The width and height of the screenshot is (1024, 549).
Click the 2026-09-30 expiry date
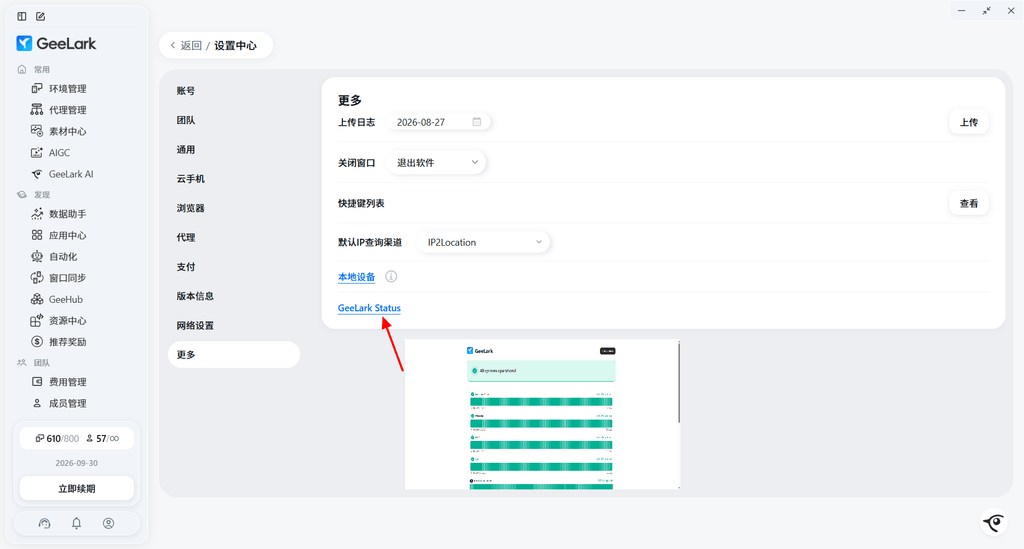pyautogui.click(x=76, y=463)
